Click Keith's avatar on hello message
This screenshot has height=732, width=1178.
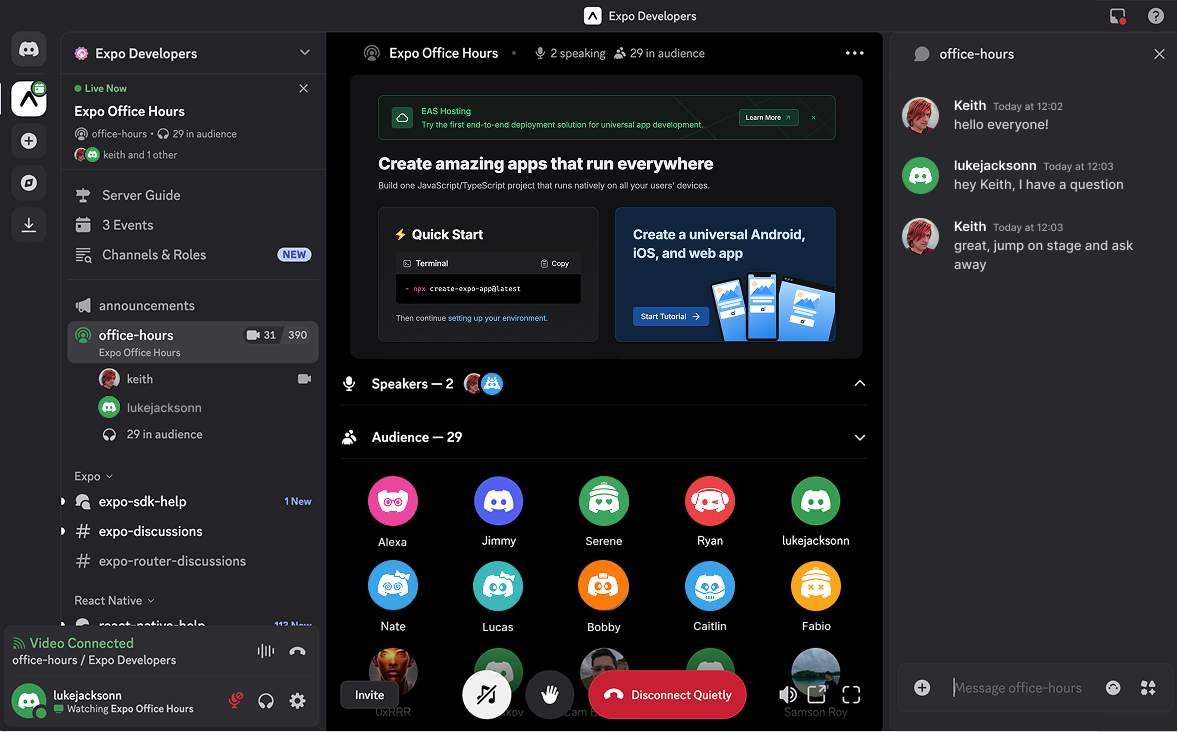click(x=920, y=115)
